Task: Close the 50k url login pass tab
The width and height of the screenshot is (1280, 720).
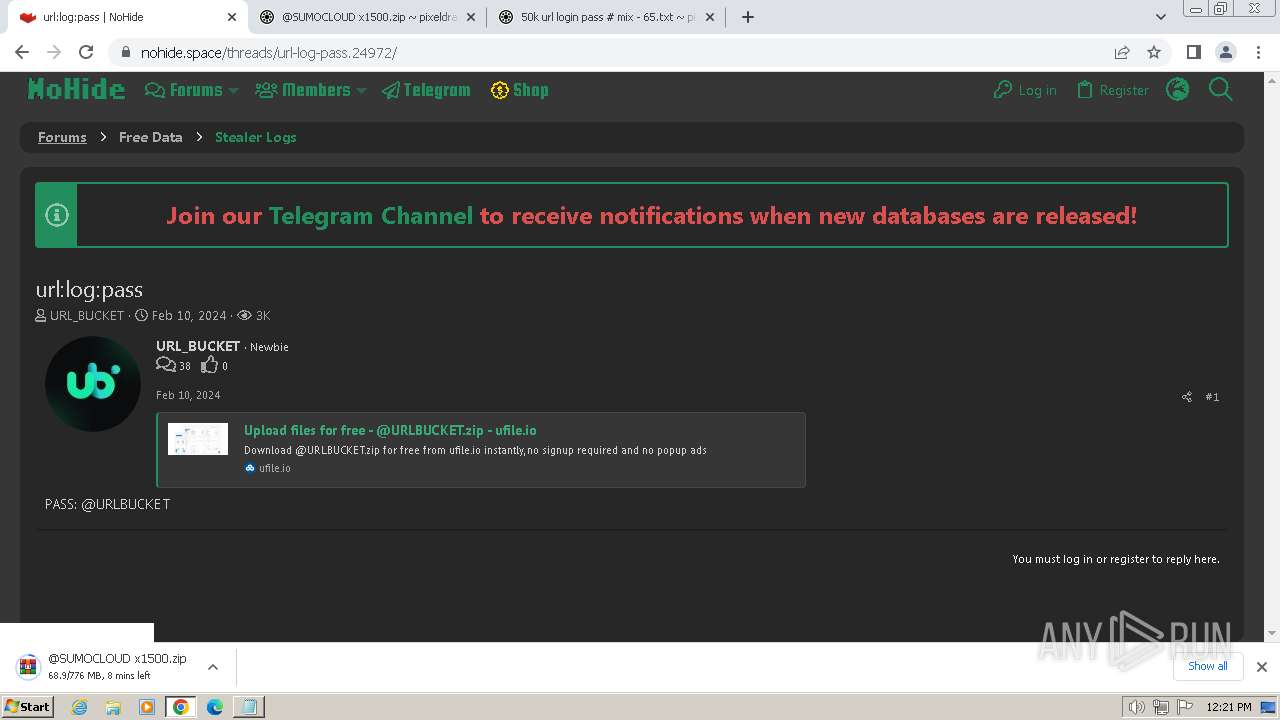Action: 710,17
